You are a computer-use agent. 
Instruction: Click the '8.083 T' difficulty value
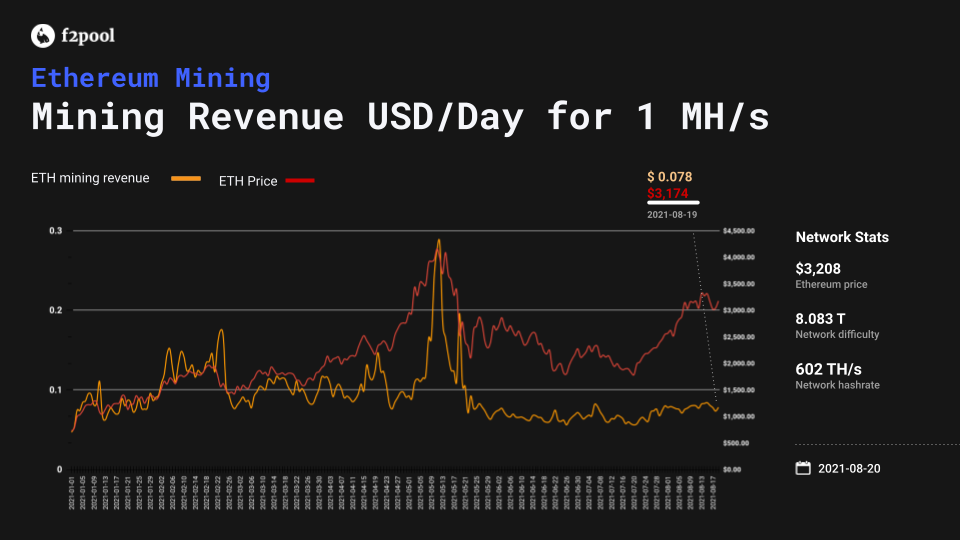pyautogui.click(x=820, y=319)
